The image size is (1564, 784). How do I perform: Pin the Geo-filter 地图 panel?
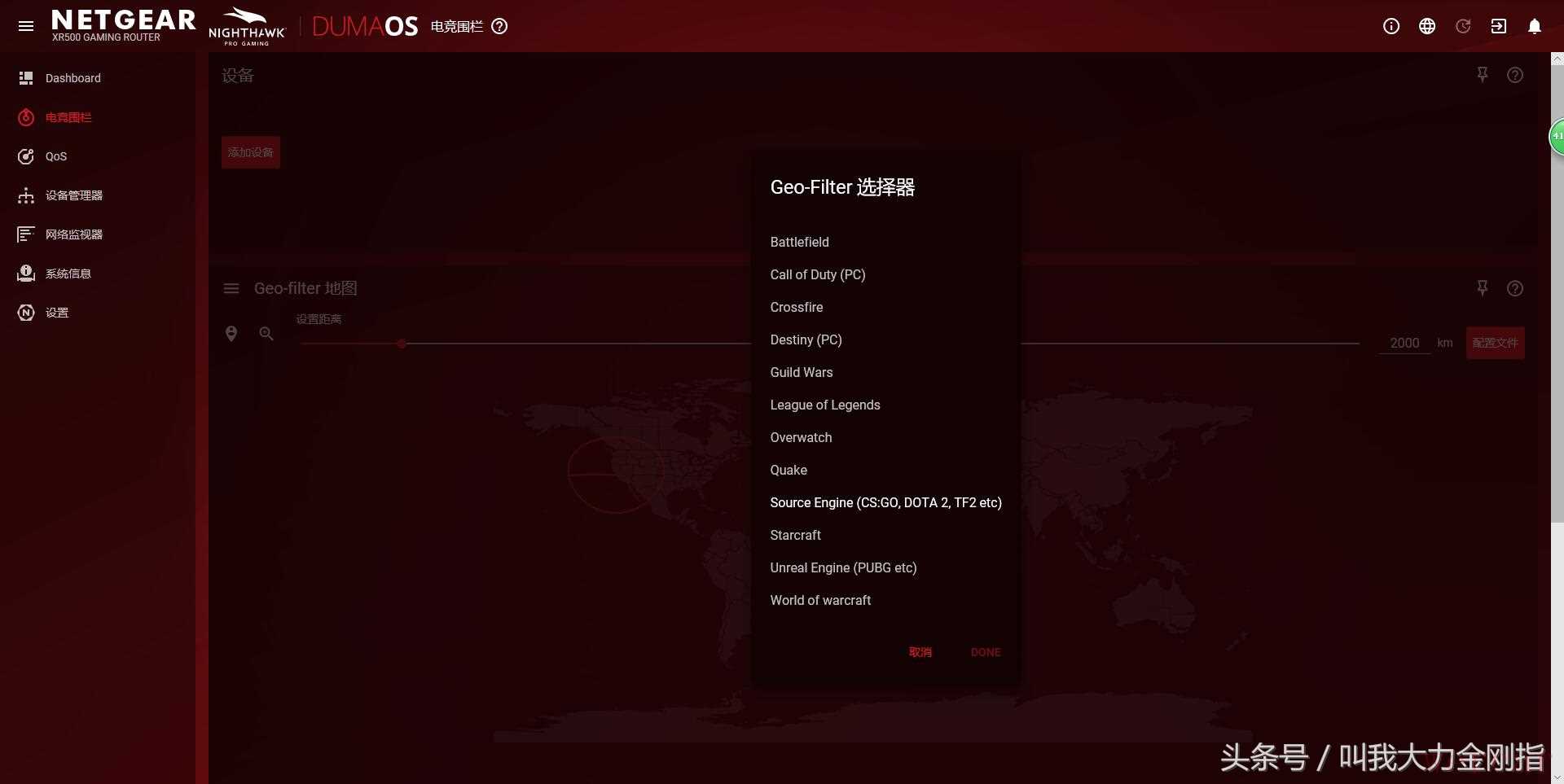[1483, 288]
